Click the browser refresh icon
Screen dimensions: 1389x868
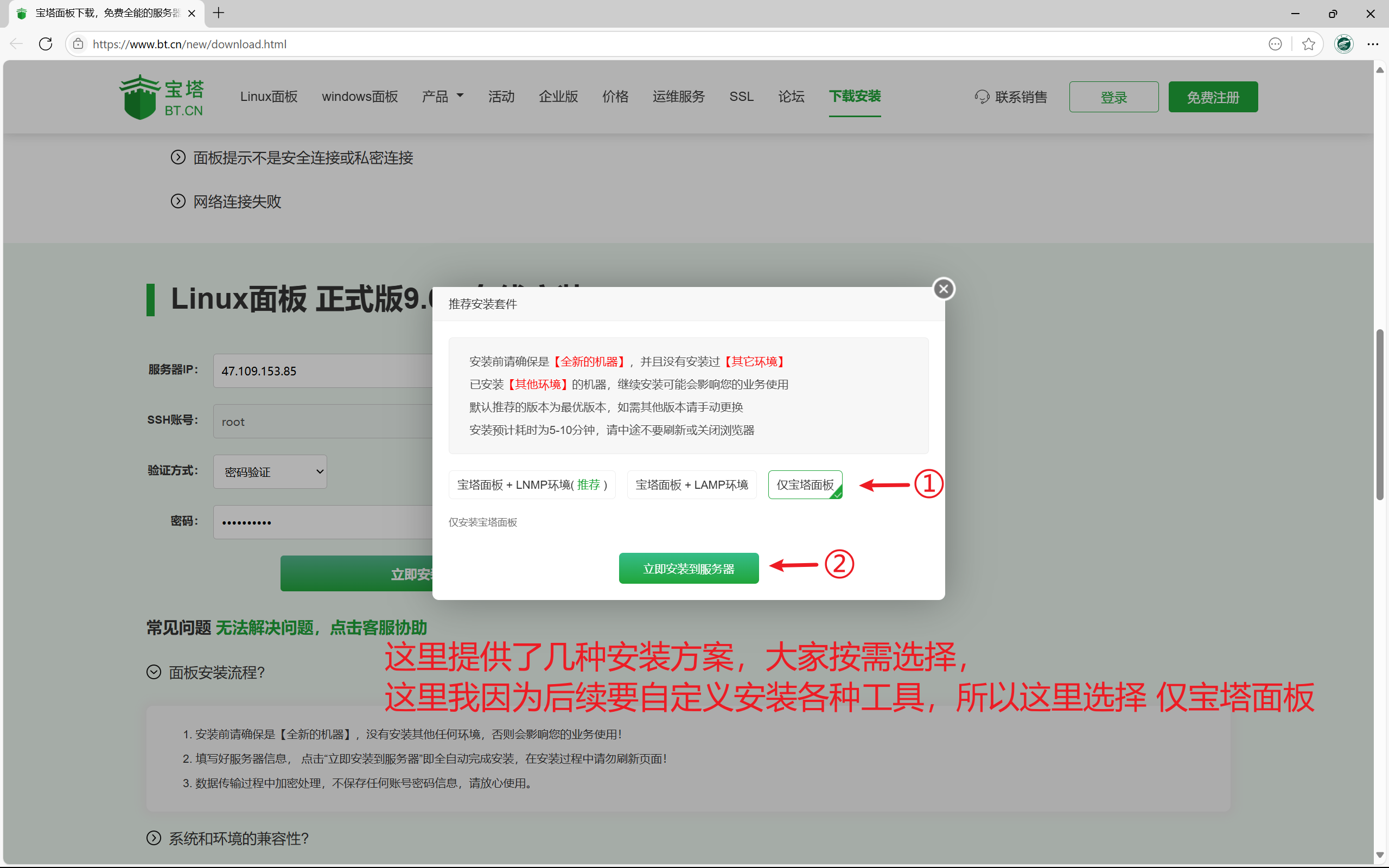coord(46,43)
